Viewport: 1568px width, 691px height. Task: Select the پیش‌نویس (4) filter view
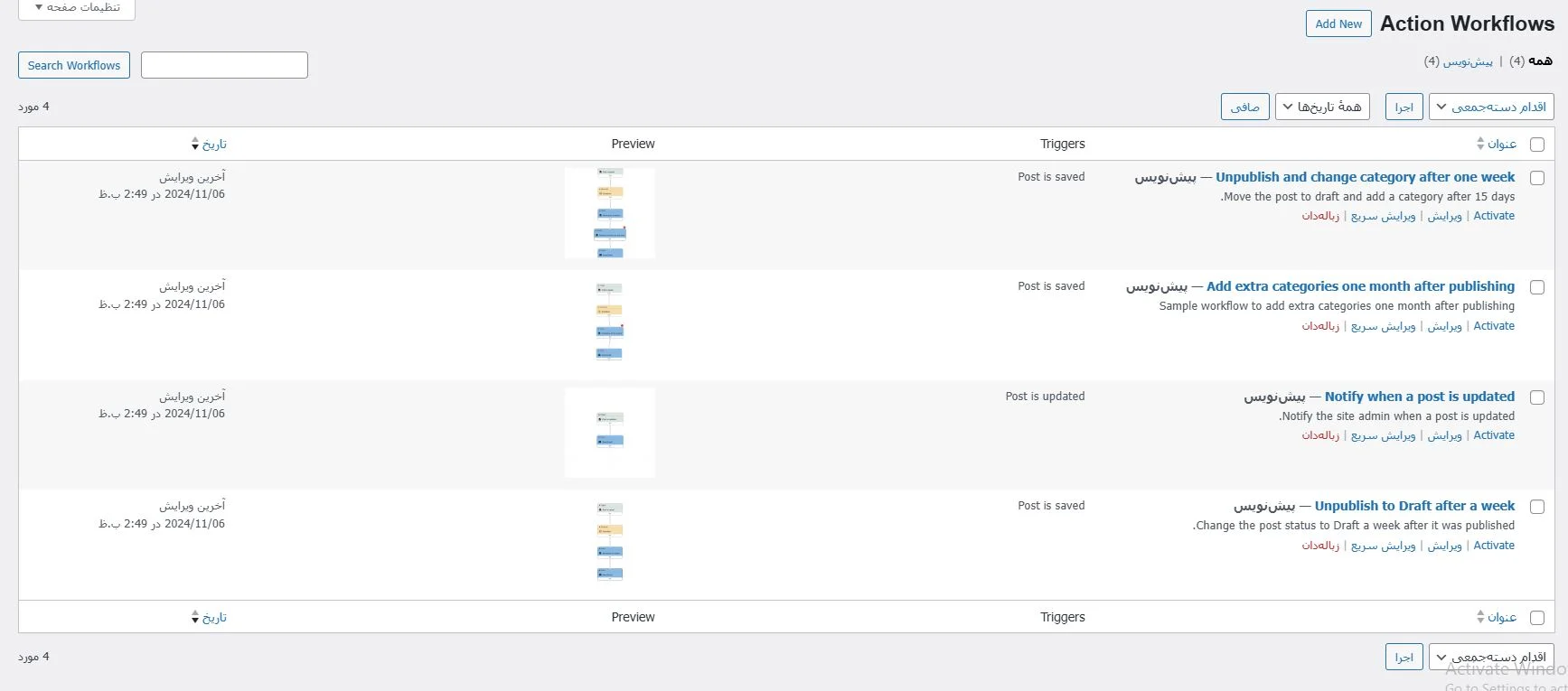click(1459, 61)
